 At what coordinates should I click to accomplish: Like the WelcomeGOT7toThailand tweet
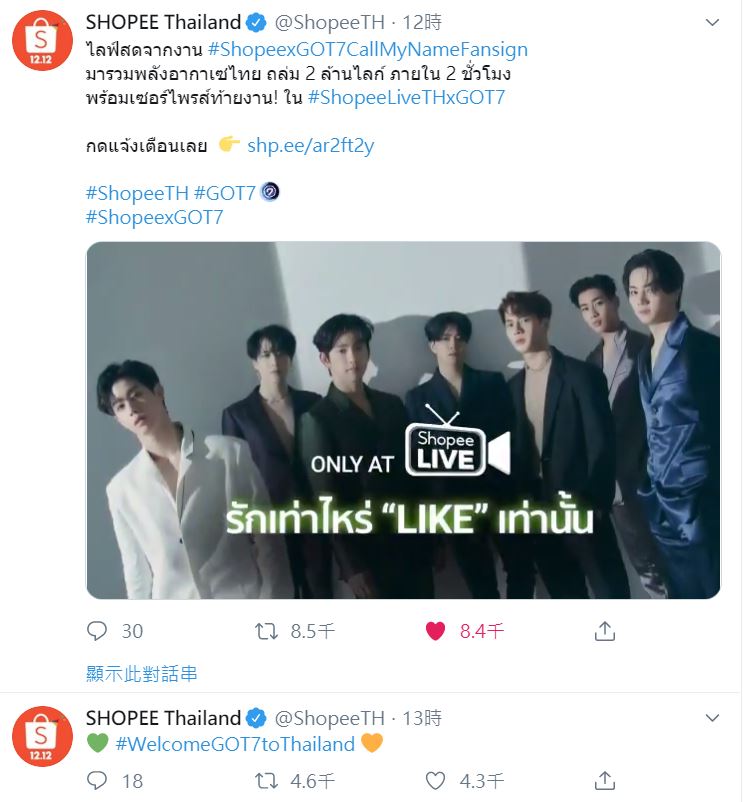pyautogui.click(x=435, y=781)
